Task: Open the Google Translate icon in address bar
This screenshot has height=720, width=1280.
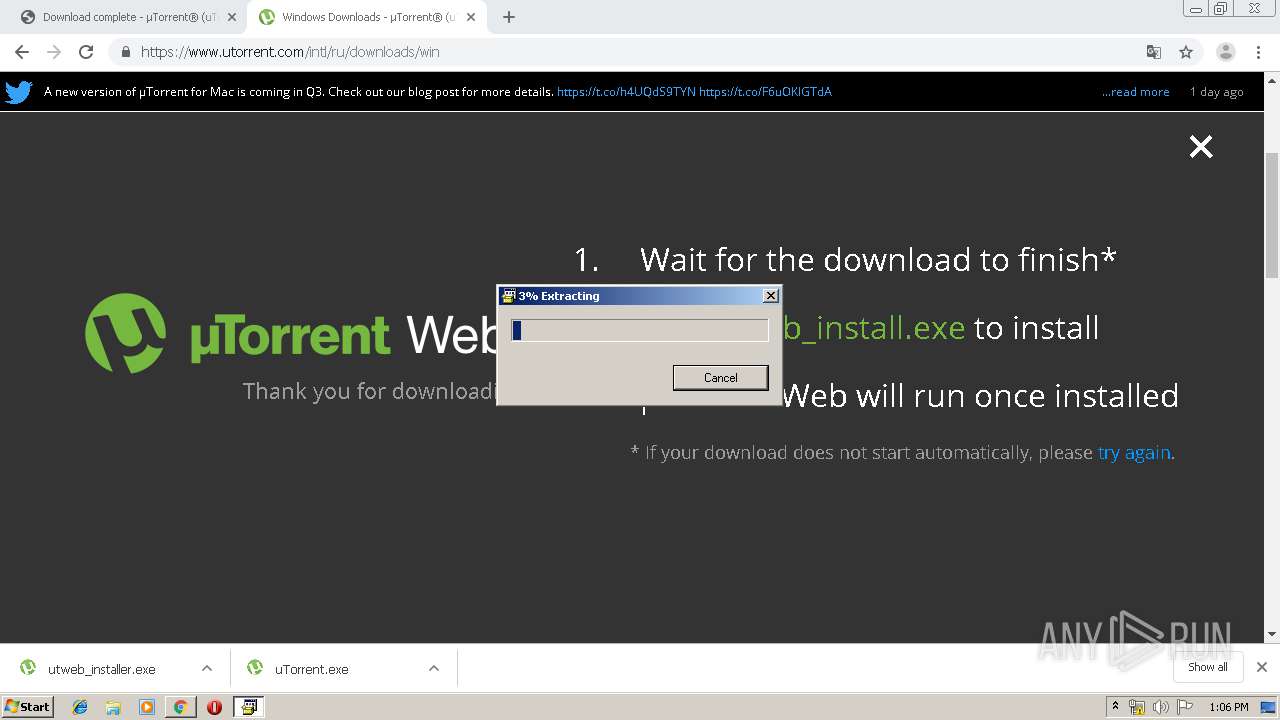Action: tap(1154, 52)
